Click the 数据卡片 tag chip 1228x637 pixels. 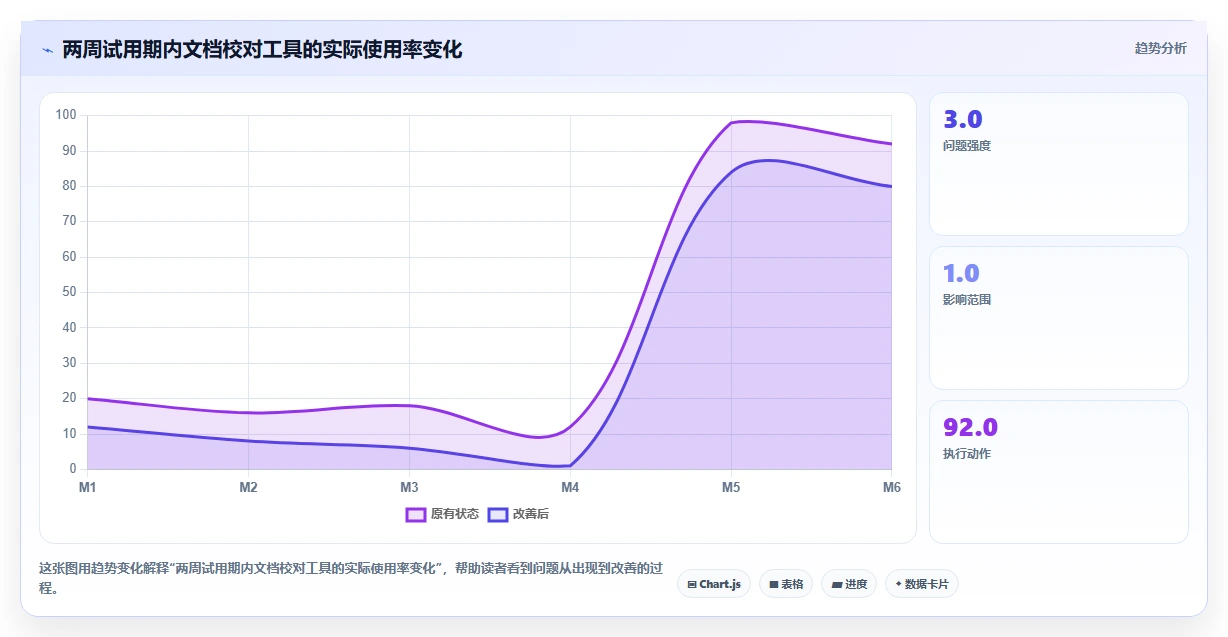(921, 584)
